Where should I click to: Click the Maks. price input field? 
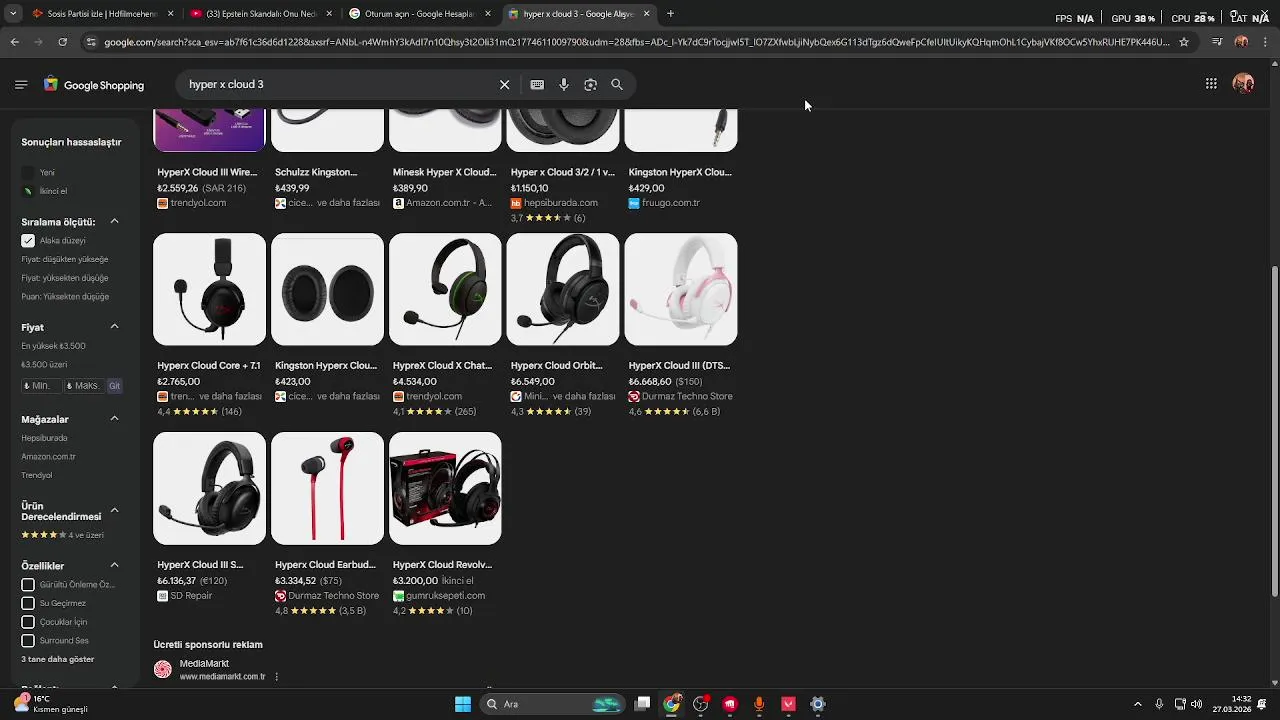[x=84, y=386]
